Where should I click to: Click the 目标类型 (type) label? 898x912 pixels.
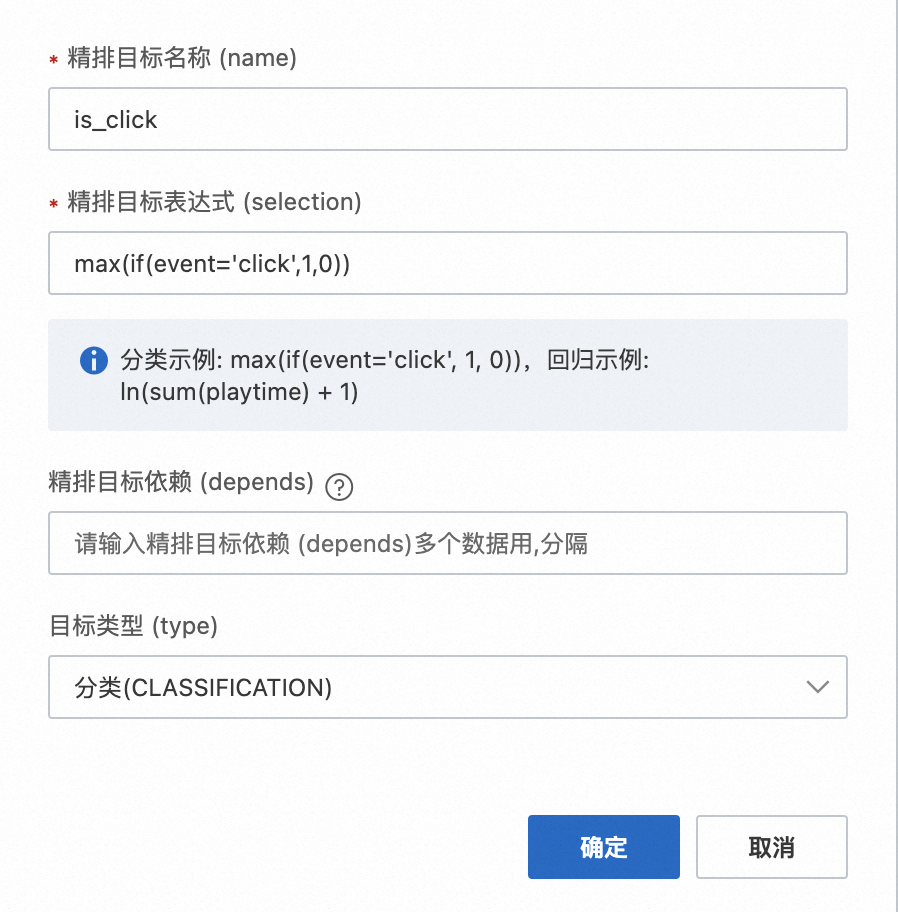pos(133,626)
